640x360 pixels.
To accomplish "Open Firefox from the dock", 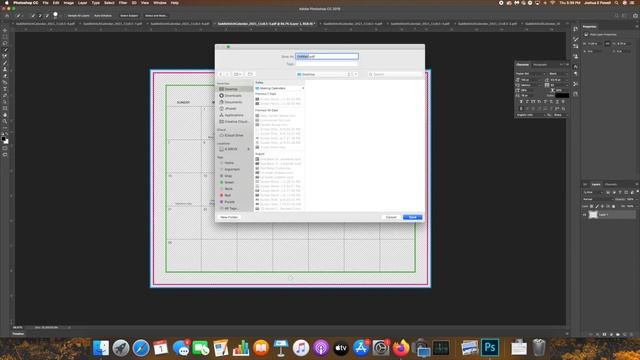I will pos(401,348).
